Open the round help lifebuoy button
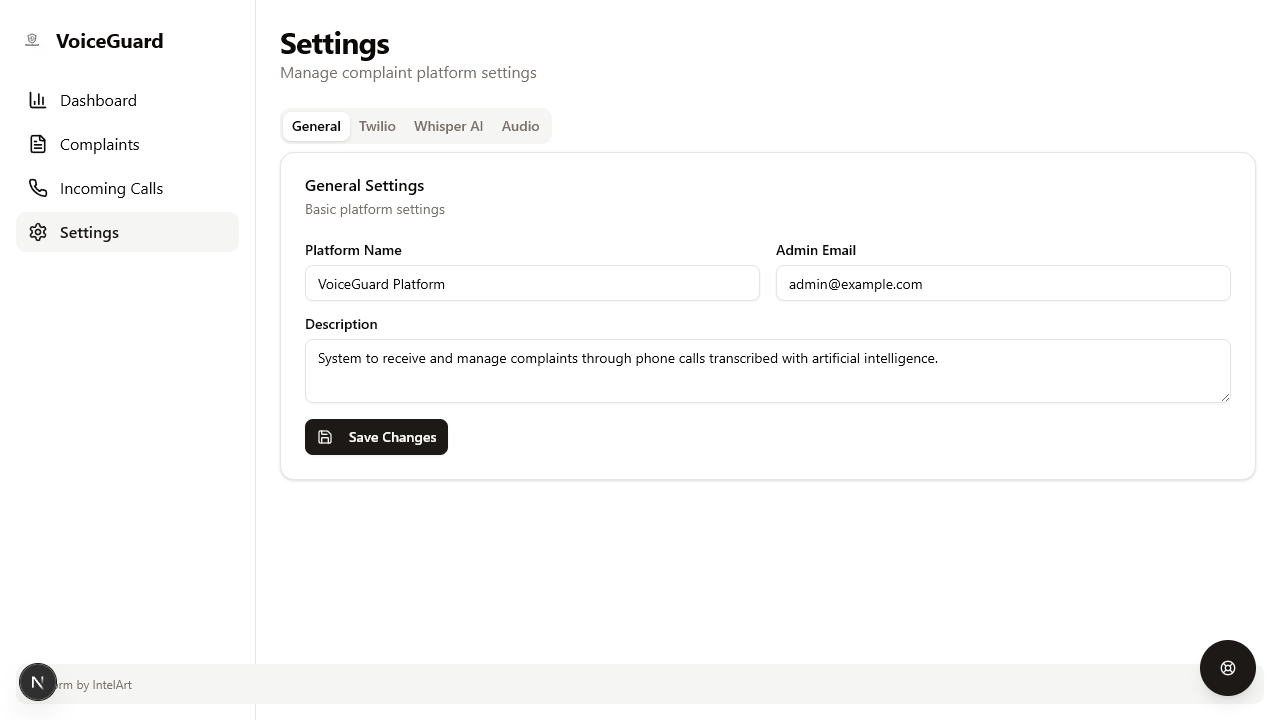This screenshot has width=1280, height=720. 1228,668
